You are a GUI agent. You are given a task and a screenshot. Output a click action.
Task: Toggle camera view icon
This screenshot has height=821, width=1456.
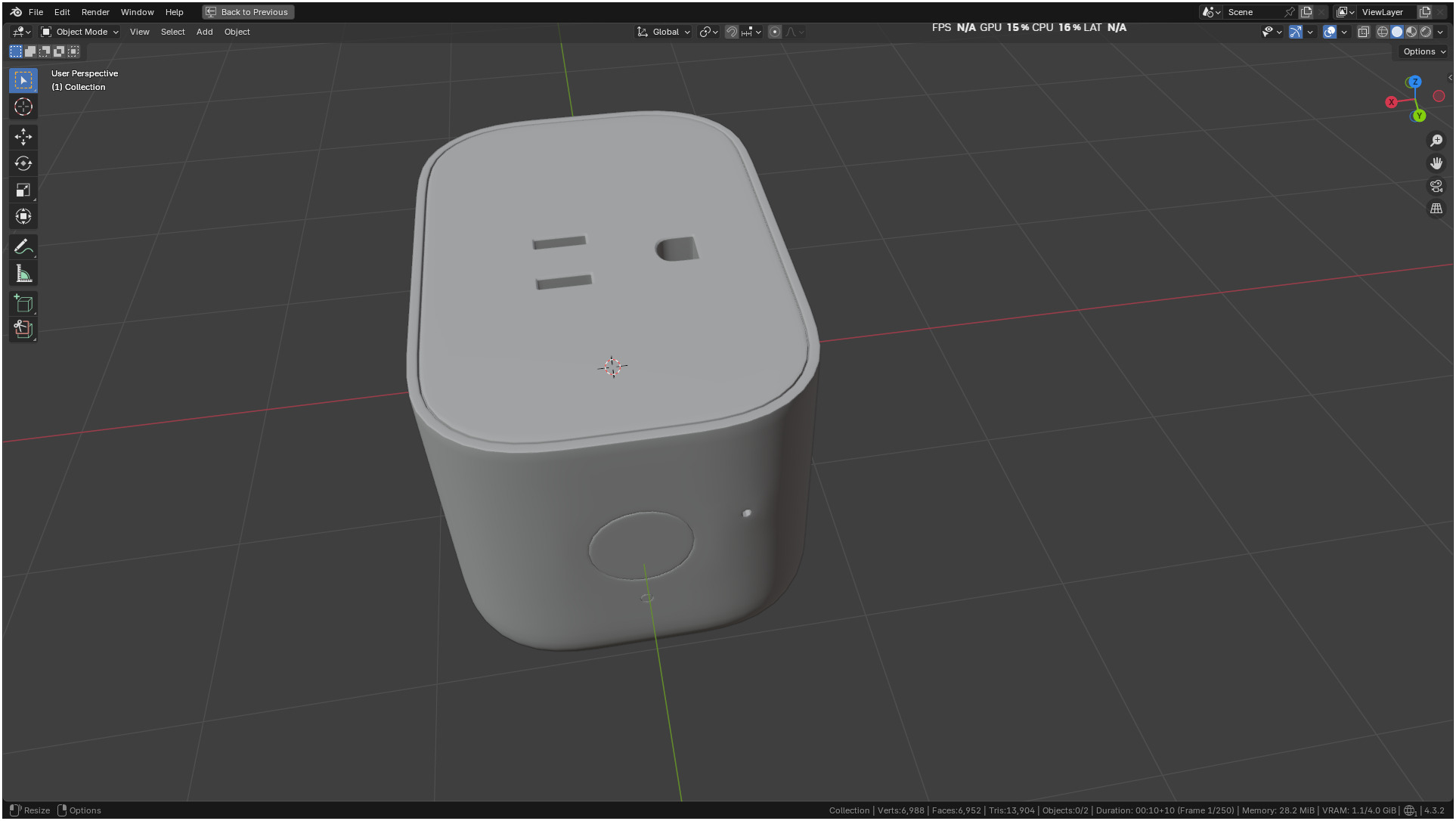(1436, 186)
